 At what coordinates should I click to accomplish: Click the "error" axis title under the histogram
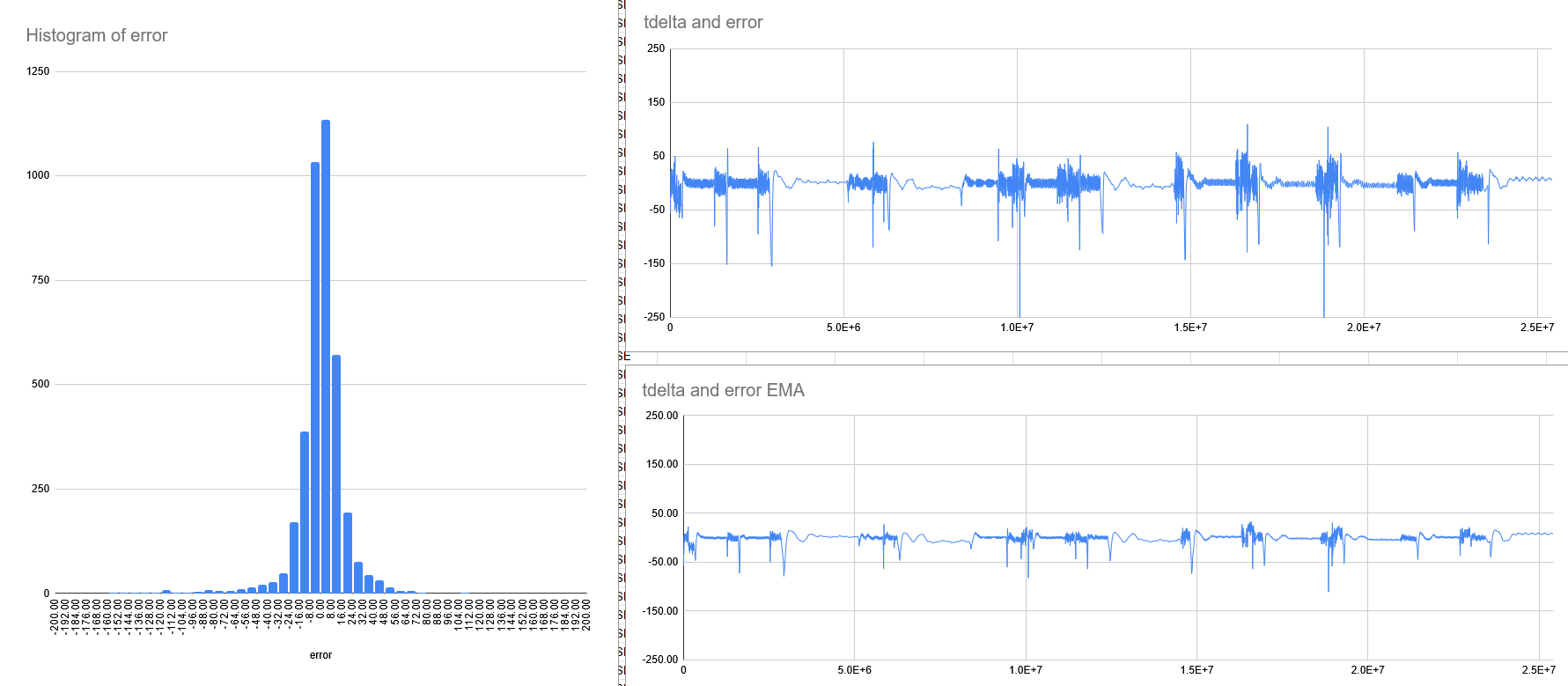(320, 655)
